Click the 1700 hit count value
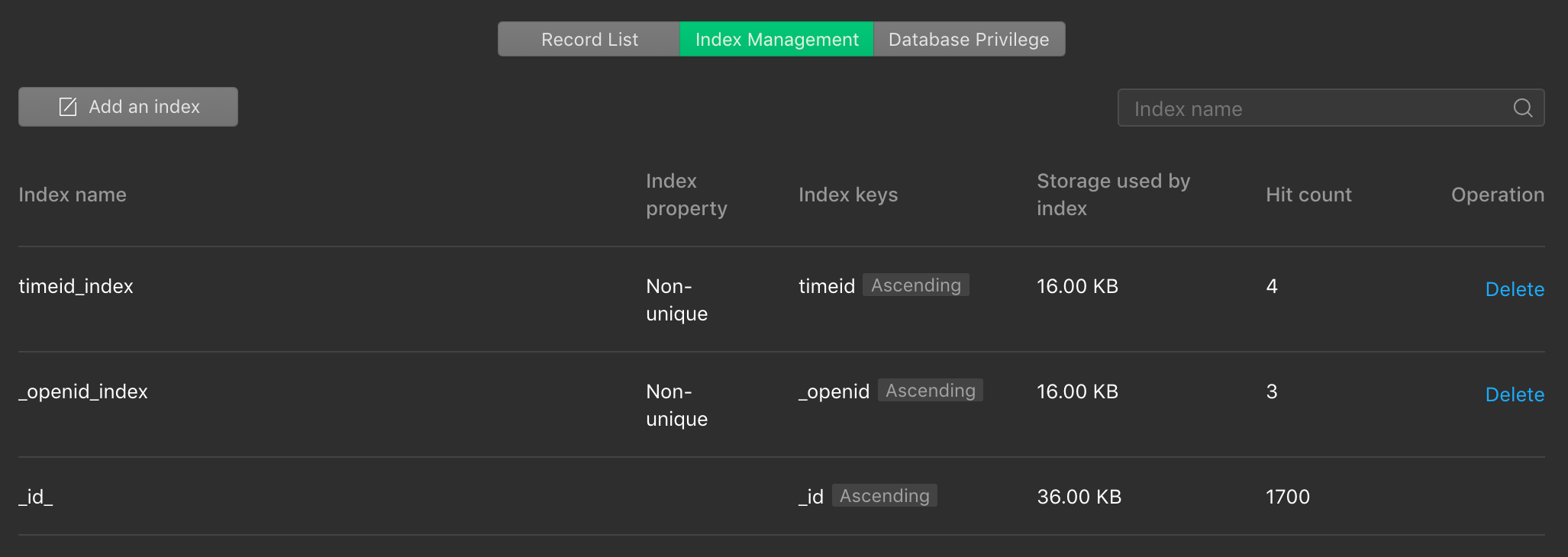The image size is (1568, 557). coord(1287,497)
